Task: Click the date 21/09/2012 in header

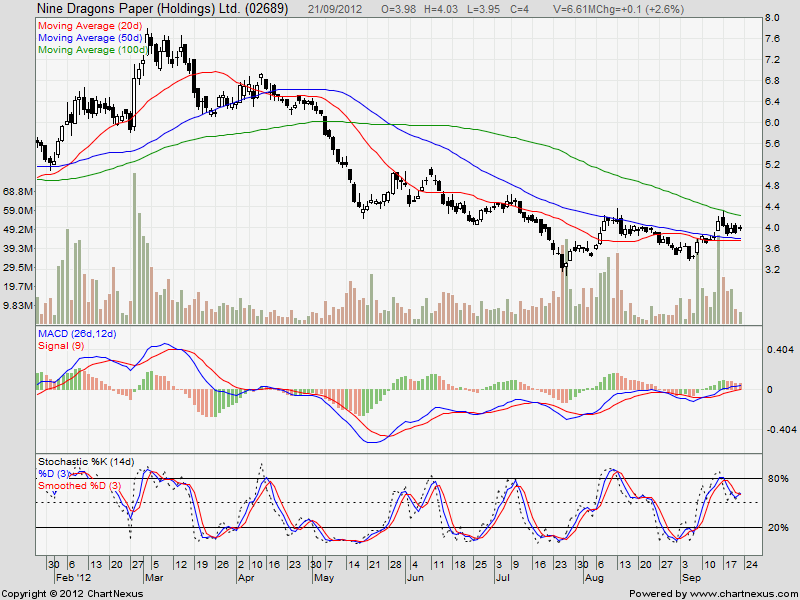Action: coord(335,9)
